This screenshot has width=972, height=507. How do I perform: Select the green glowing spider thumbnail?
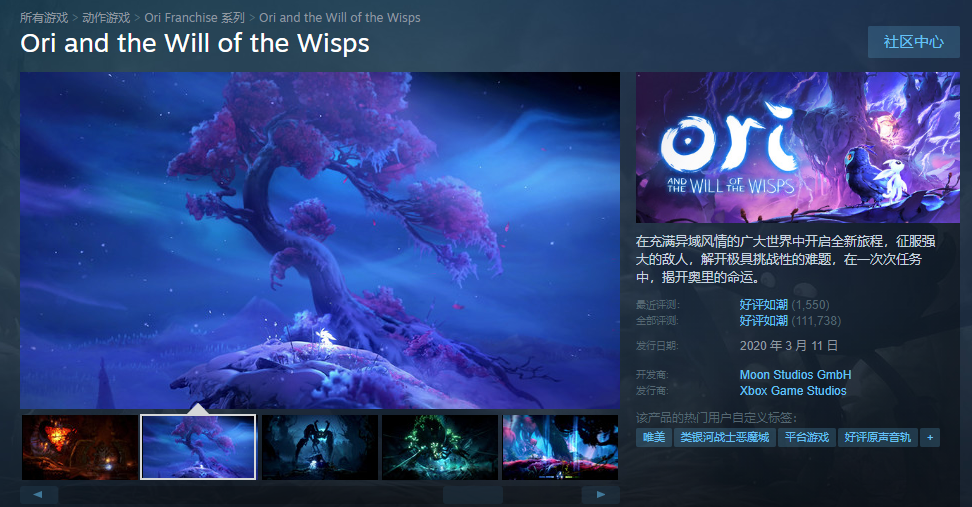440,447
